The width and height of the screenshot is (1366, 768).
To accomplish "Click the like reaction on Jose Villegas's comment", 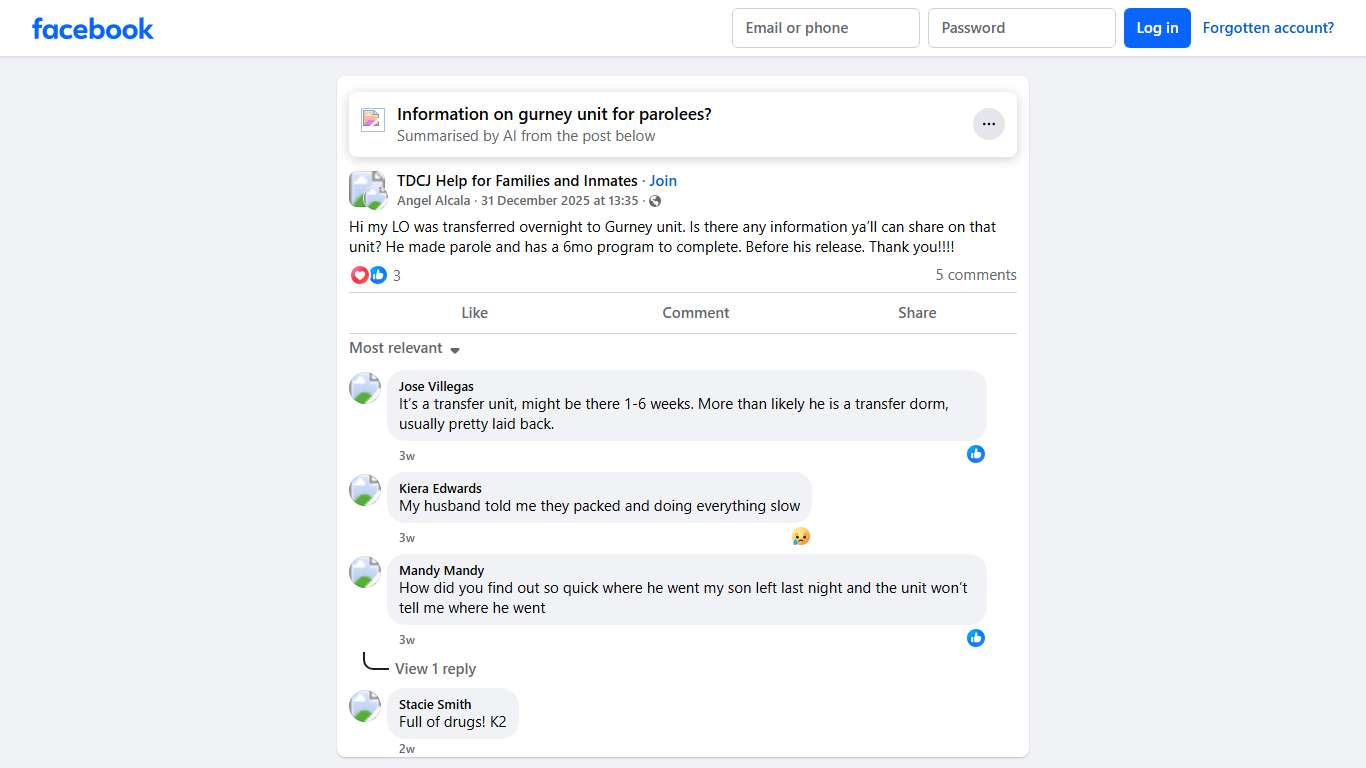I will [x=975, y=454].
